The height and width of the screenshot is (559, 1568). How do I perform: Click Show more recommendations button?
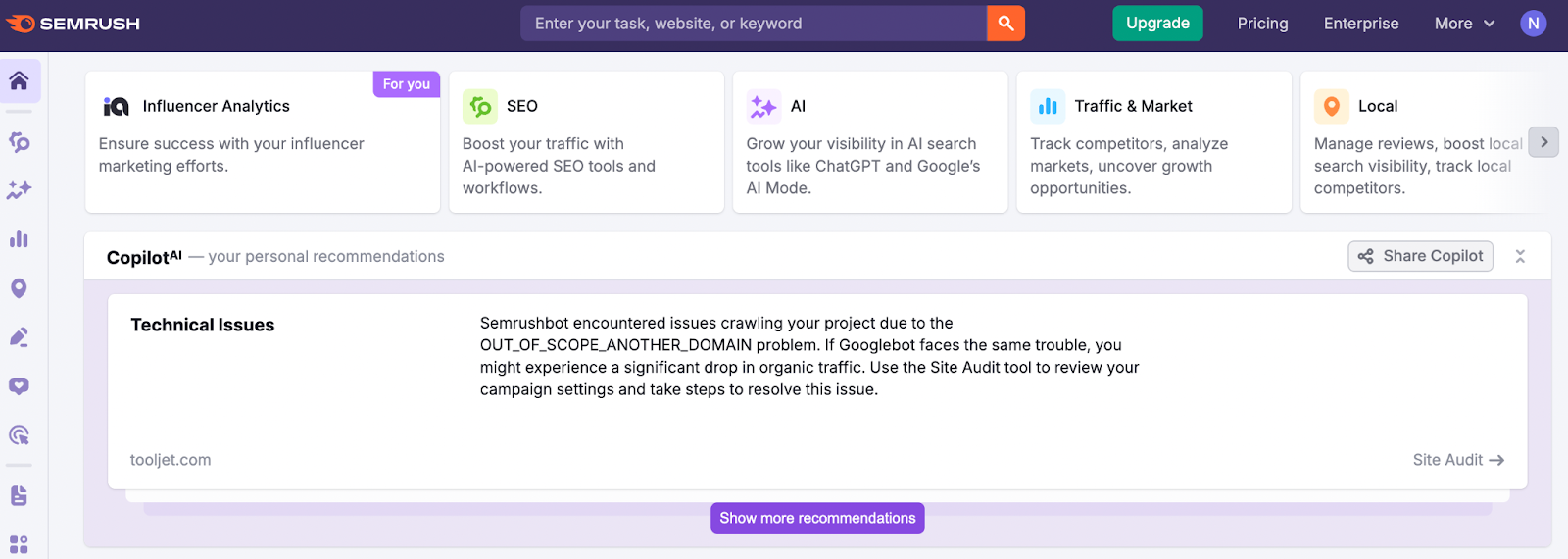(x=817, y=518)
